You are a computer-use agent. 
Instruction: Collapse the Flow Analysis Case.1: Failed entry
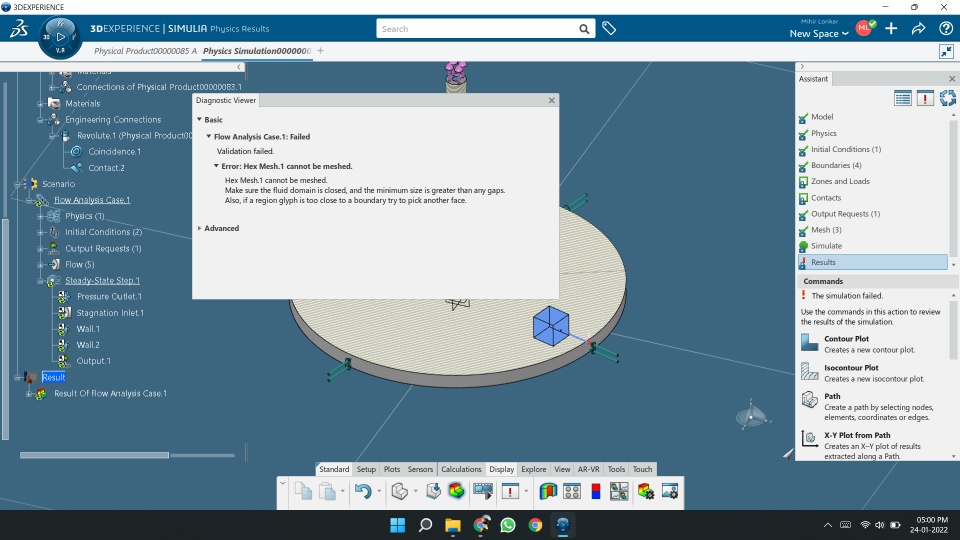tap(209, 137)
